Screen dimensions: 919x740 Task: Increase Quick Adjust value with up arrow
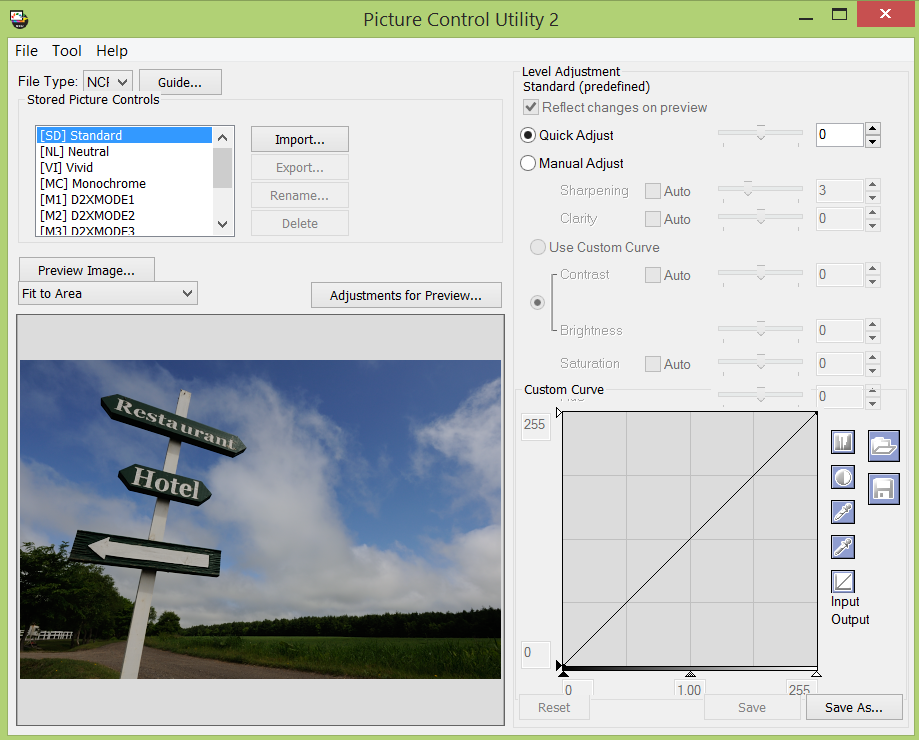pyautogui.click(x=872, y=129)
